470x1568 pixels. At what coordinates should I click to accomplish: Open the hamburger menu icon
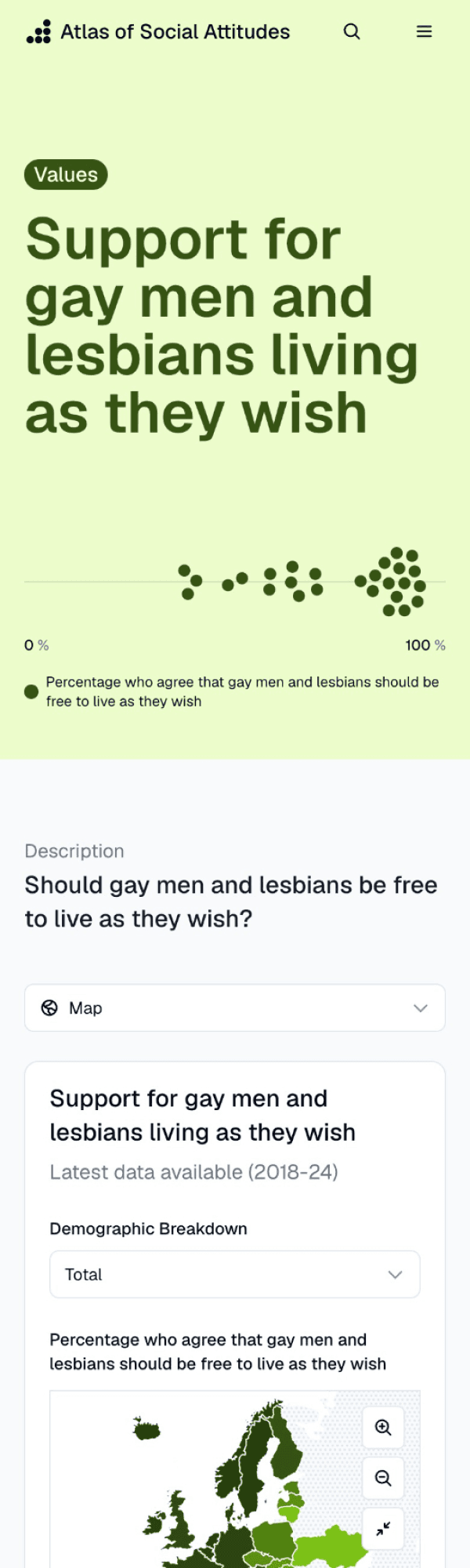click(424, 31)
